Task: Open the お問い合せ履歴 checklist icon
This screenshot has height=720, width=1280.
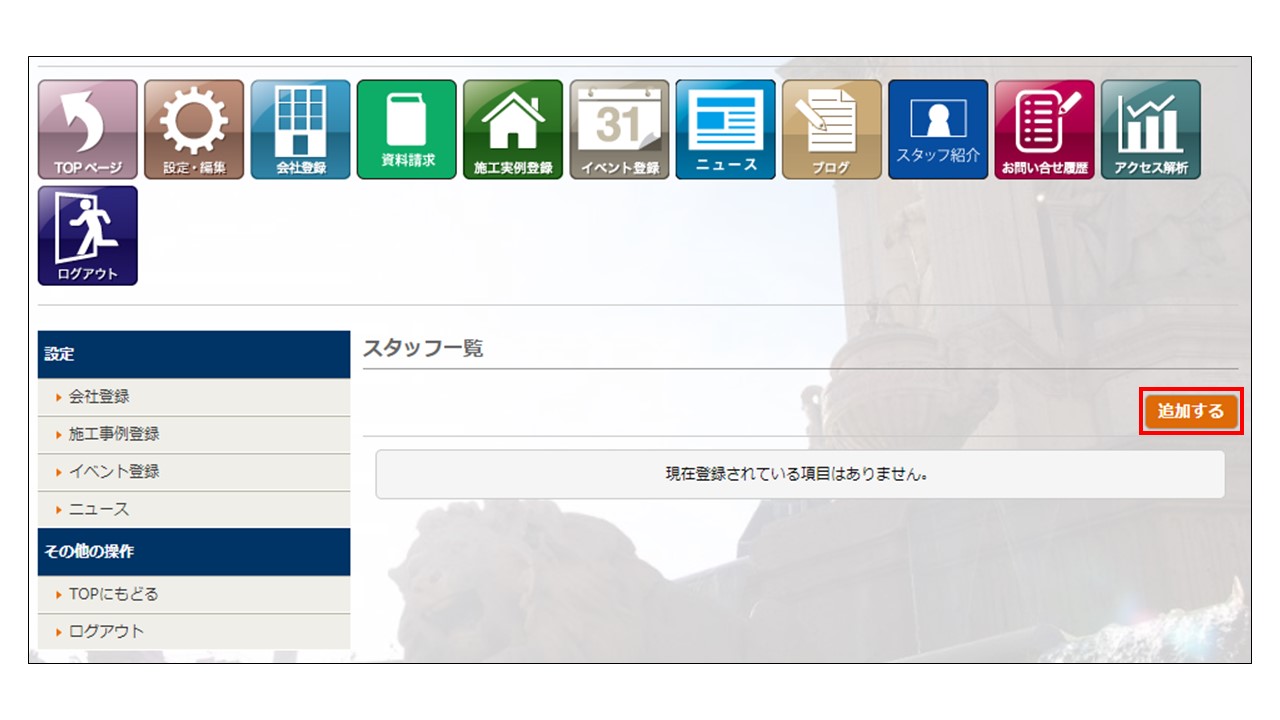Action: [1044, 130]
